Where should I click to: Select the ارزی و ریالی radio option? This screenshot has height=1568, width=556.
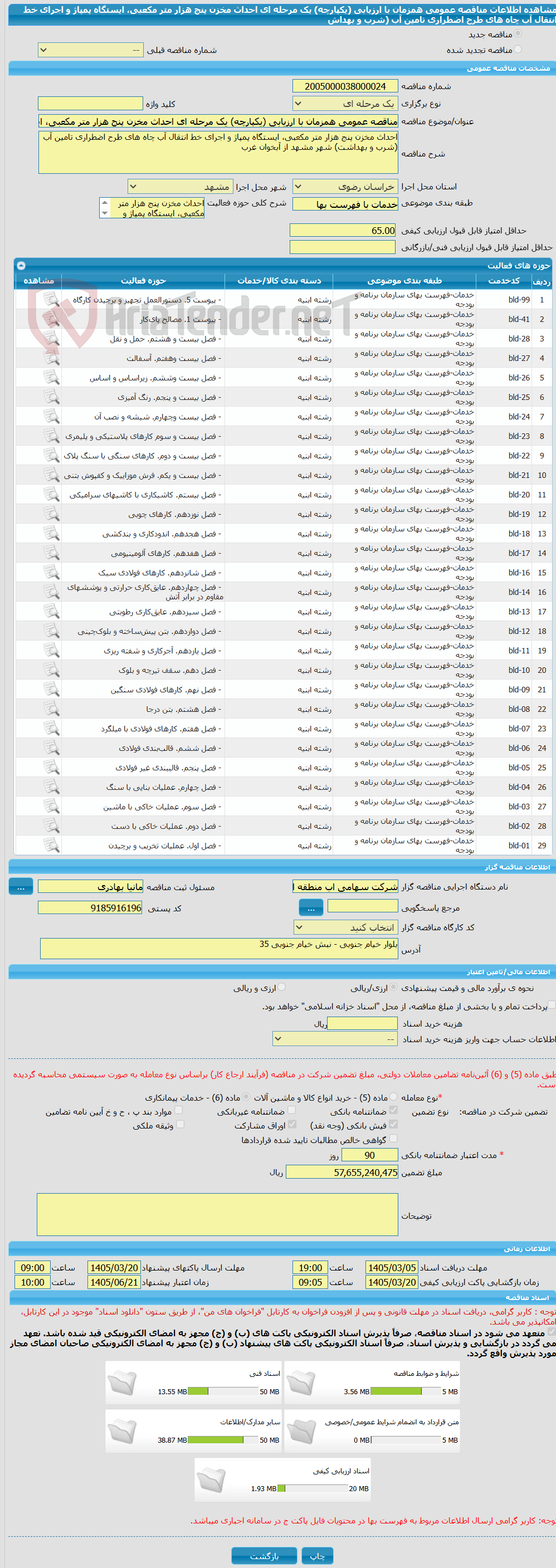pyautogui.click(x=281, y=987)
